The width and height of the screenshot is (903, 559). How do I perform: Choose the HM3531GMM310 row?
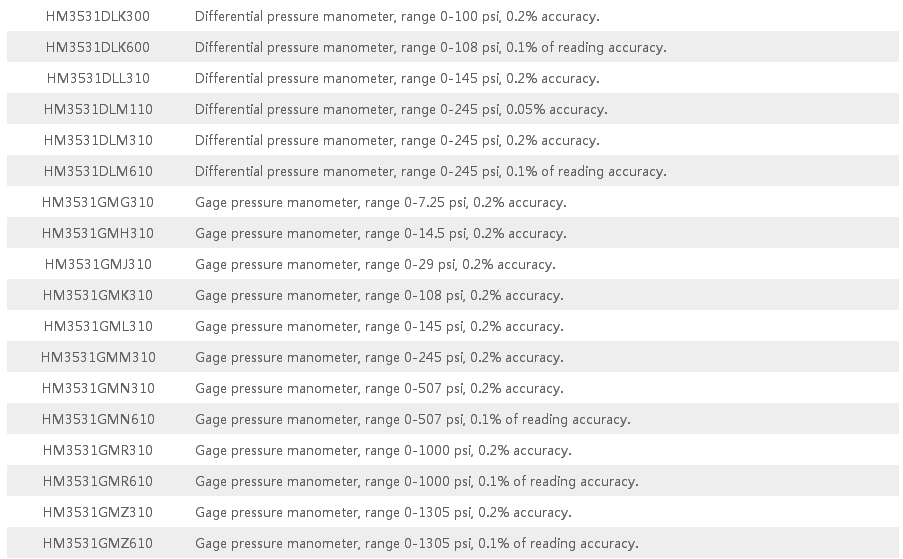pos(453,358)
